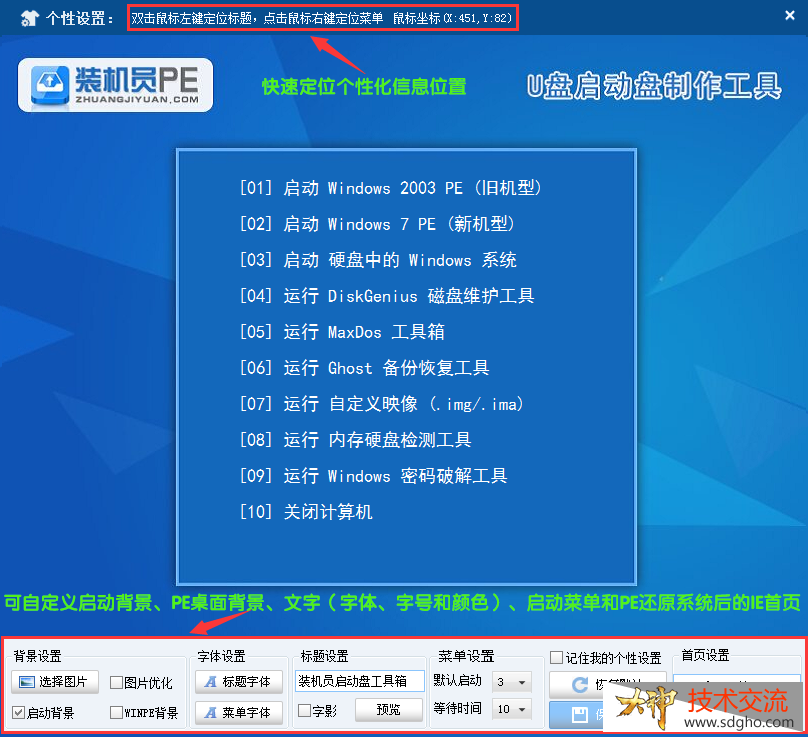The image size is (808, 737).
Task: Check 记住我的个性设置 option
Action: (x=557, y=658)
